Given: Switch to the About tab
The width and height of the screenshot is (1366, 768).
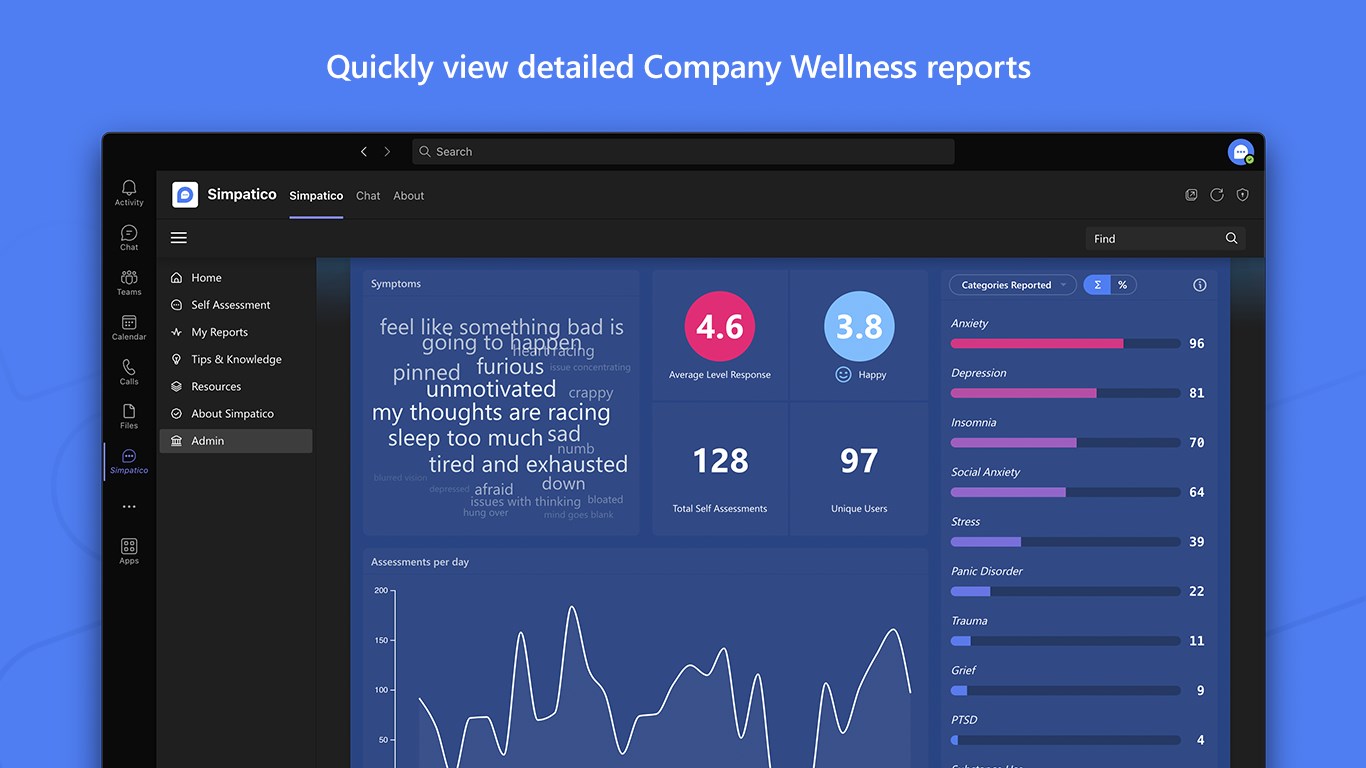Looking at the screenshot, I should tap(409, 196).
